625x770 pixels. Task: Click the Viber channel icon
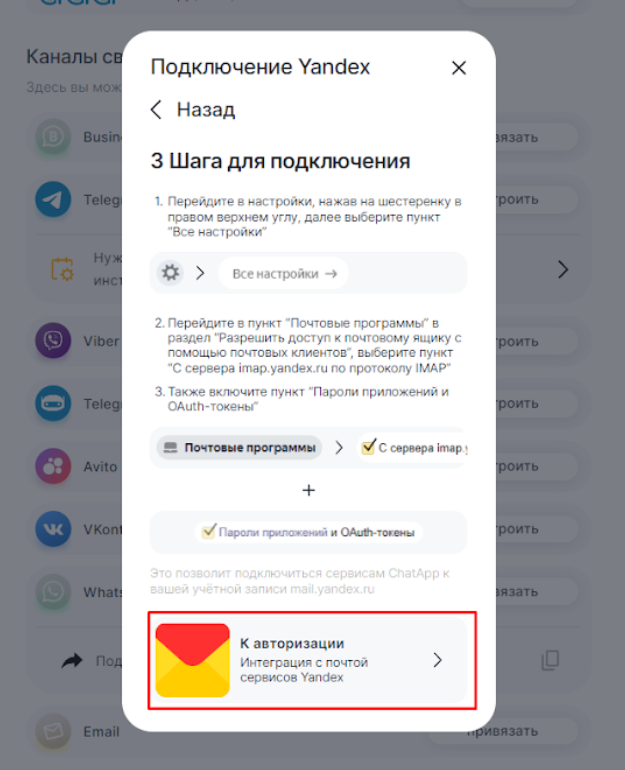click(x=53, y=340)
